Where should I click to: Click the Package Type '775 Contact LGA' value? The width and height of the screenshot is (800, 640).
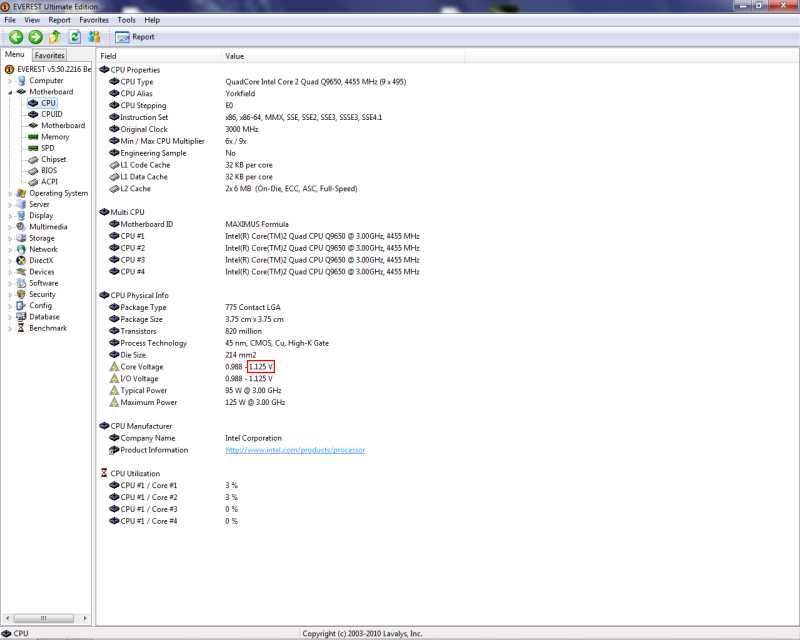(253, 307)
